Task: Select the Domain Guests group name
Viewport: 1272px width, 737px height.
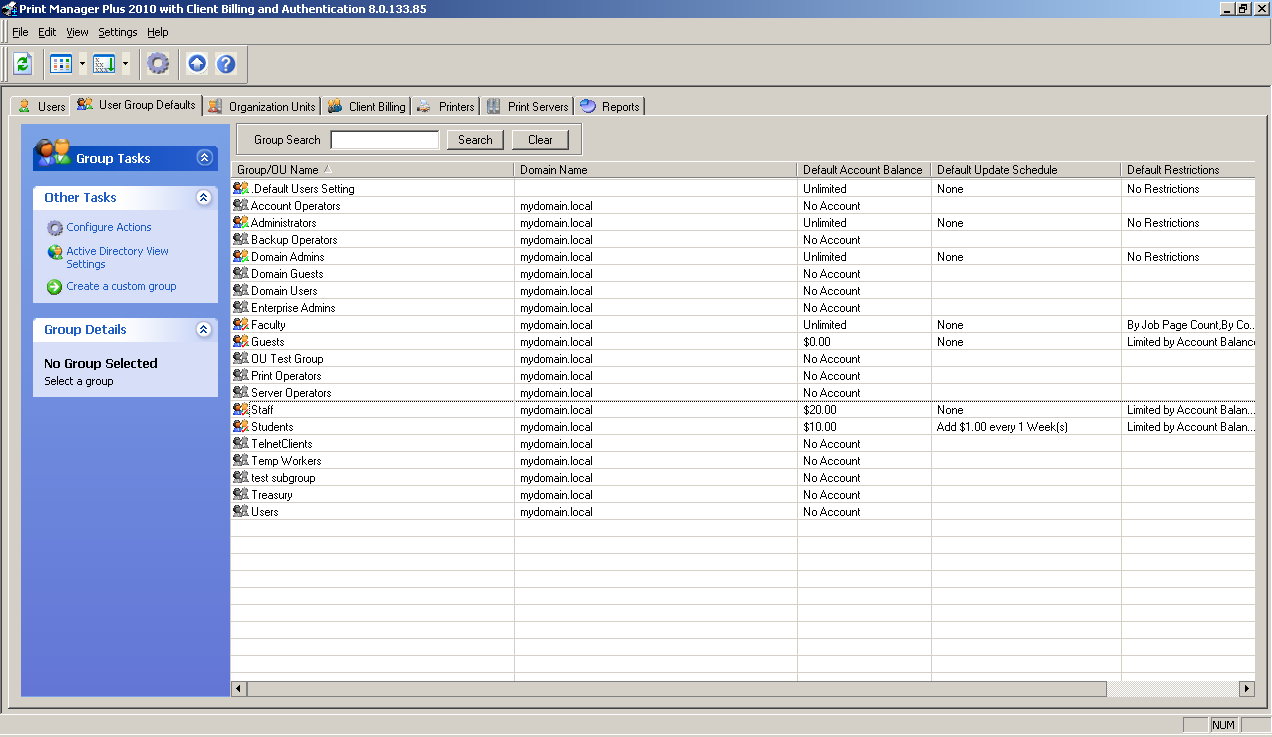Action: pos(287,274)
